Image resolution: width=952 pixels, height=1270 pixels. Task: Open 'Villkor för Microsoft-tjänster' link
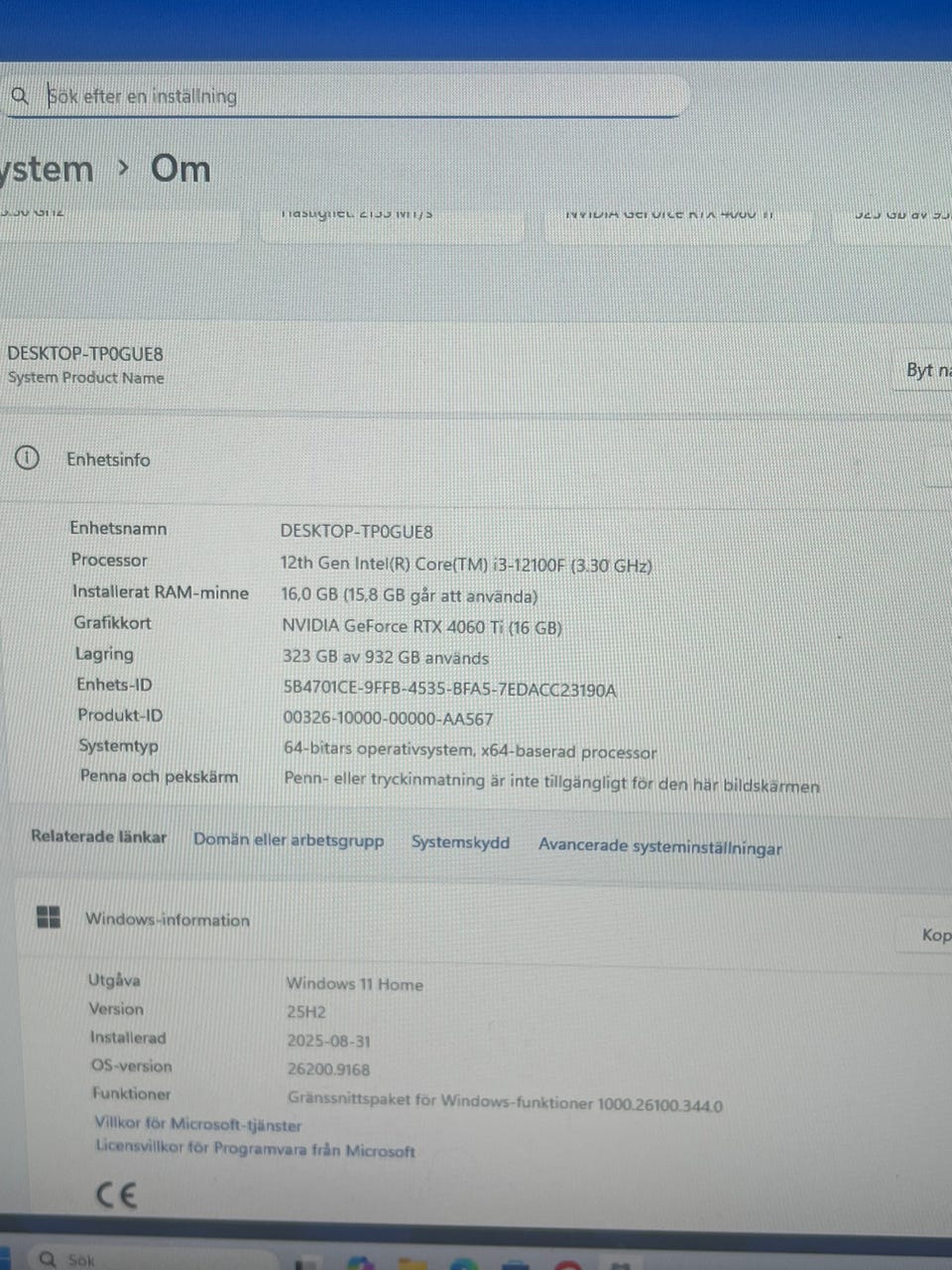[198, 1123]
